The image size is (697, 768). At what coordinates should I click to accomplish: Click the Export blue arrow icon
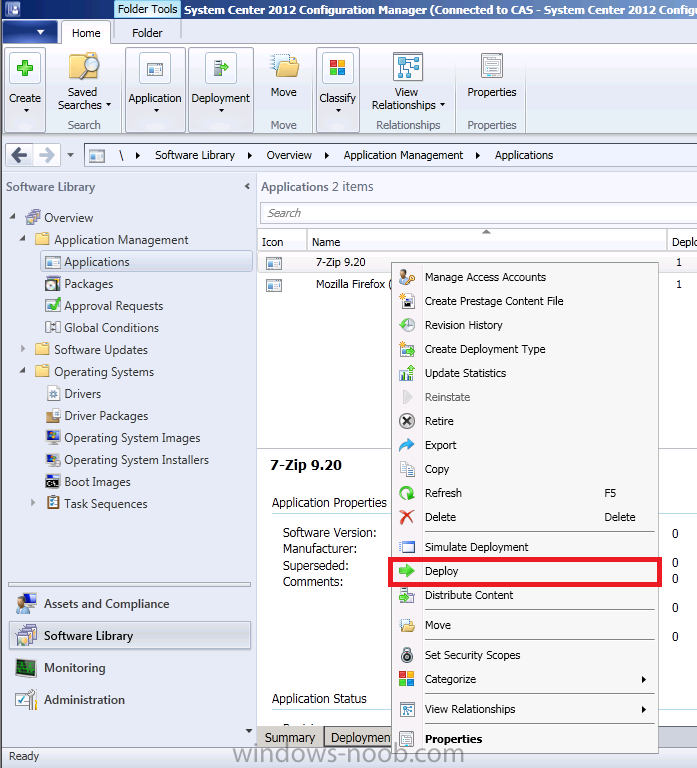(407, 445)
